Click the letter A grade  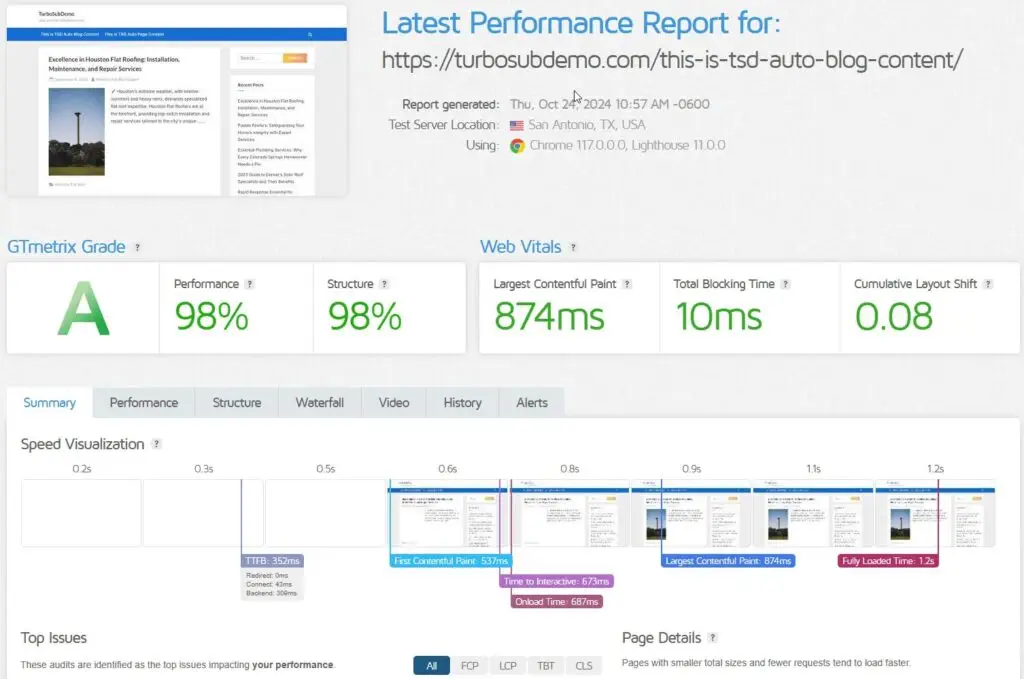pyautogui.click(x=83, y=308)
